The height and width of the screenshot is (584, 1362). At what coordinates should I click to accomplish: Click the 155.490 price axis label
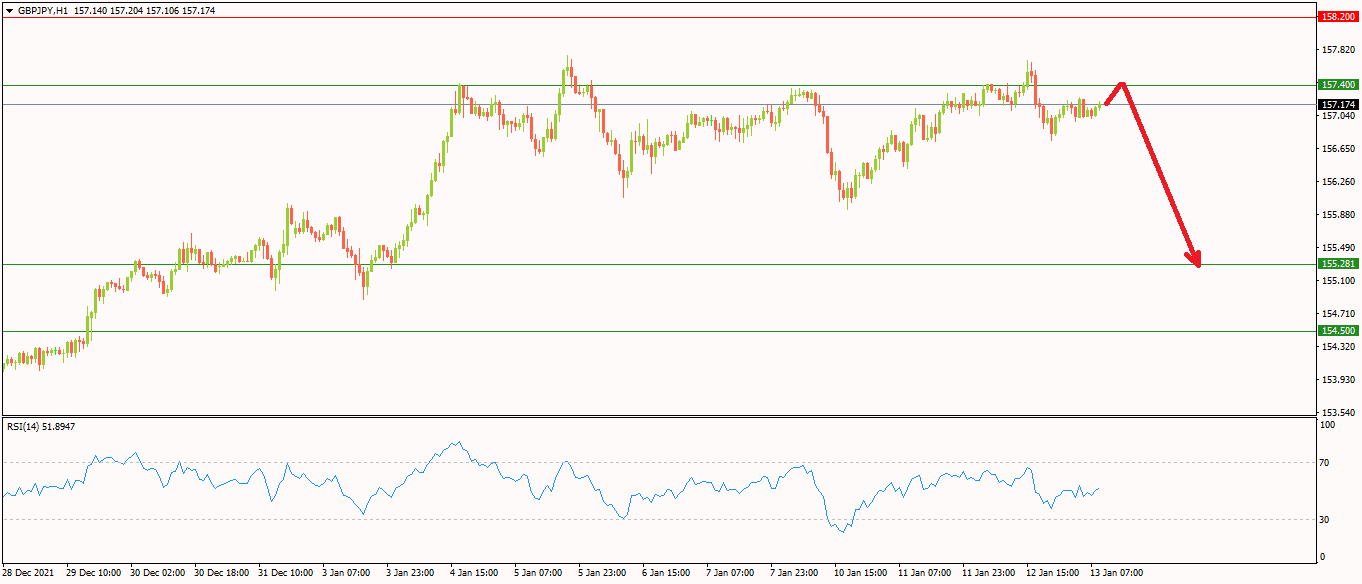[x=1337, y=248]
